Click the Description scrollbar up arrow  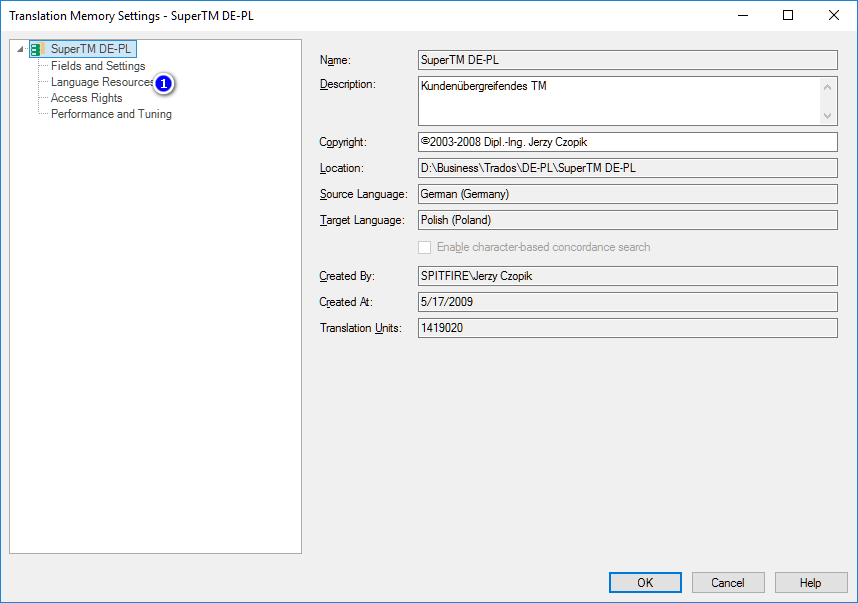[x=827, y=87]
